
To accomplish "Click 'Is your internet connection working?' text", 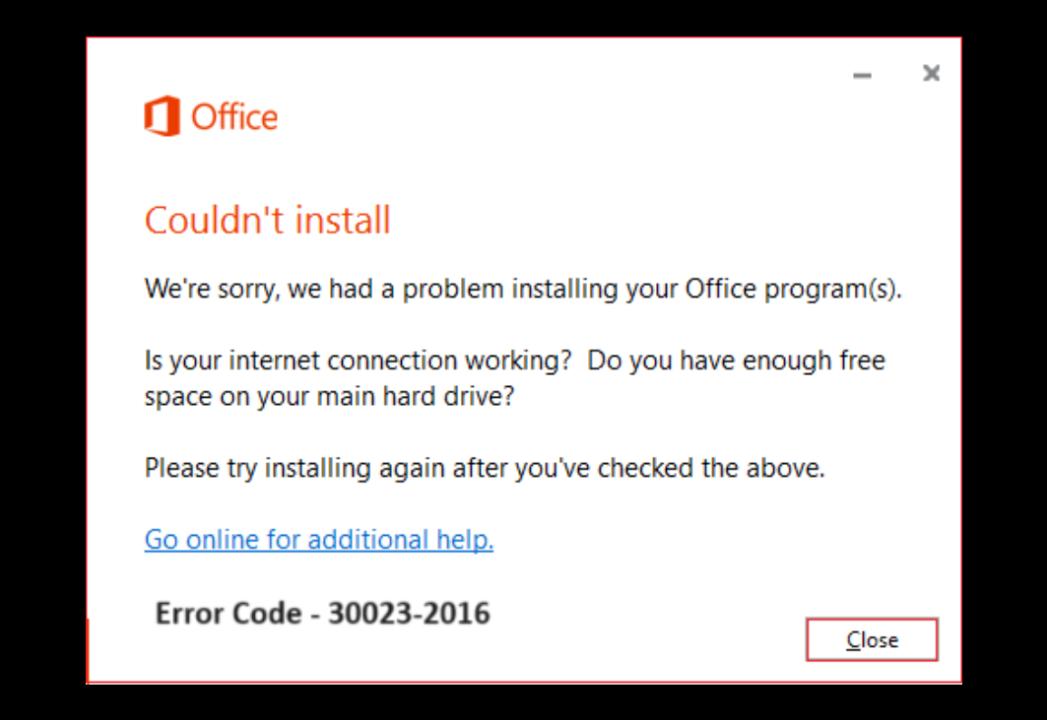I will pos(357,360).
